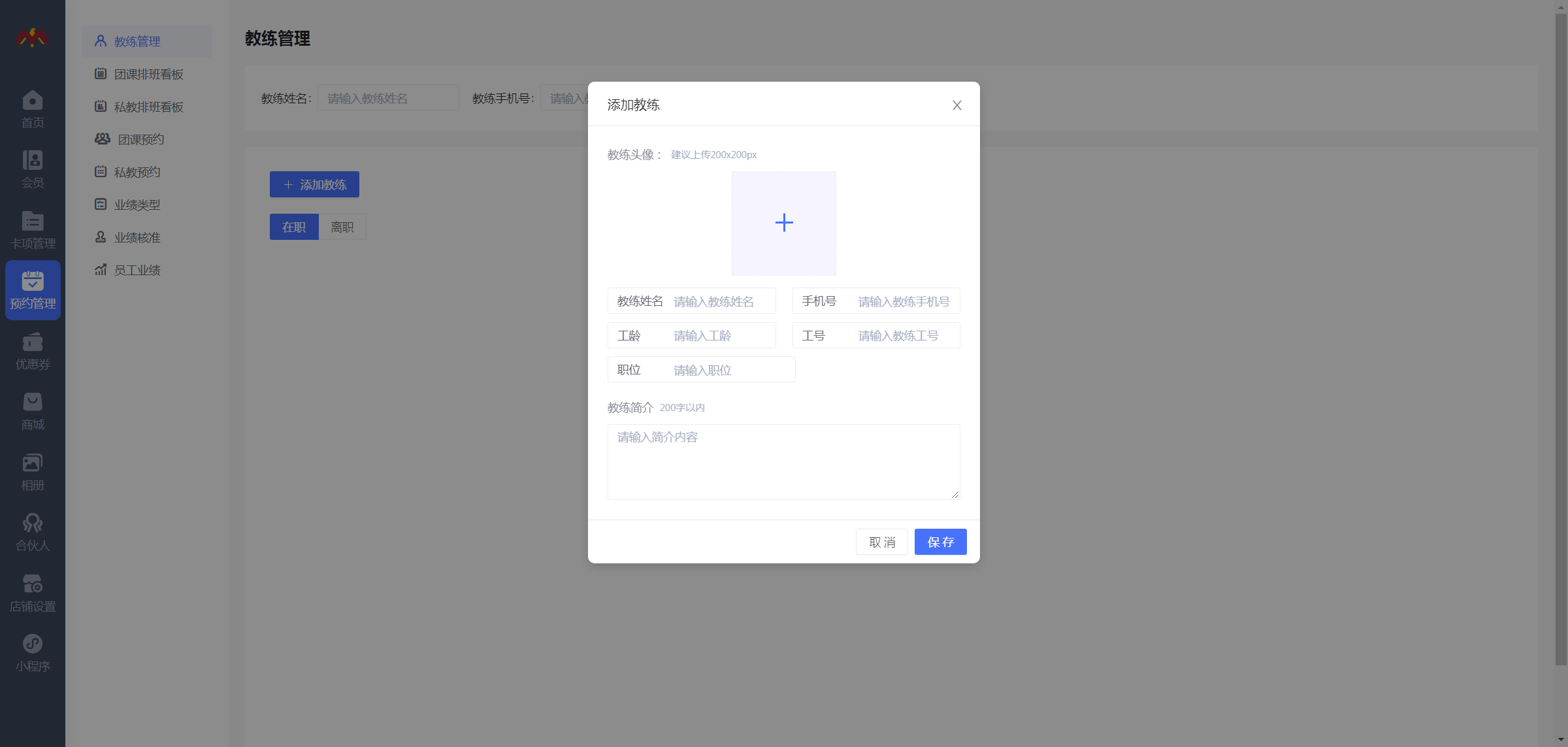The width and height of the screenshot is (1568, 747).
Task: Open 私教预约 submenu item
Action: (147, 172)
